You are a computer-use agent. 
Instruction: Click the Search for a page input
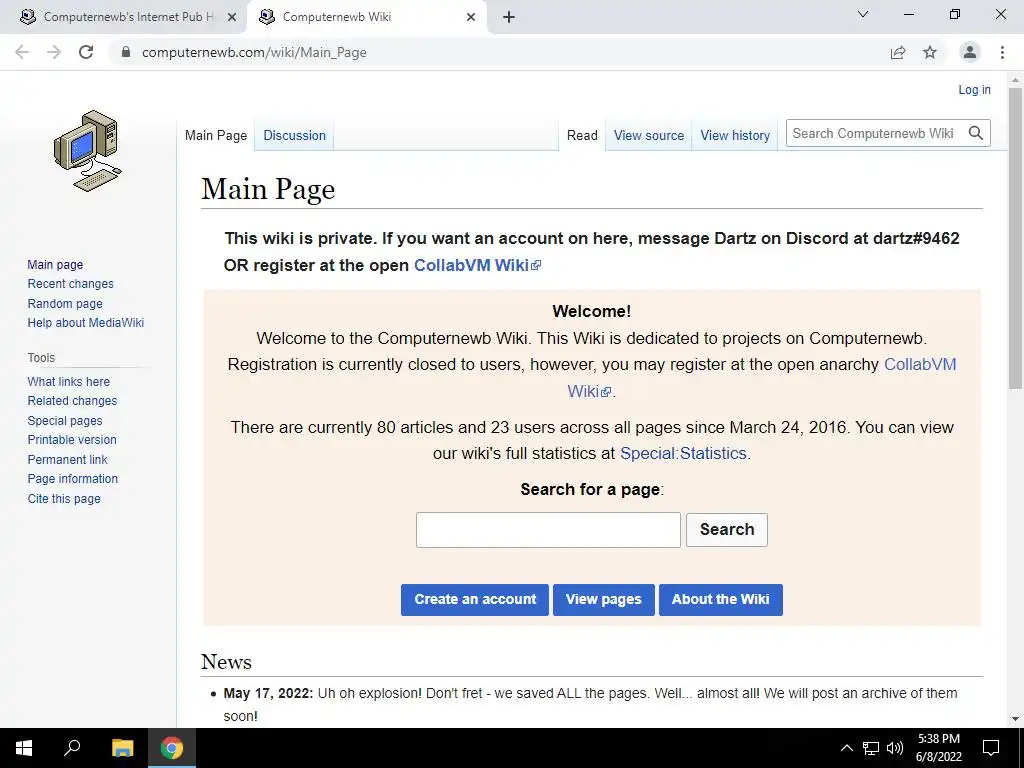548,530
